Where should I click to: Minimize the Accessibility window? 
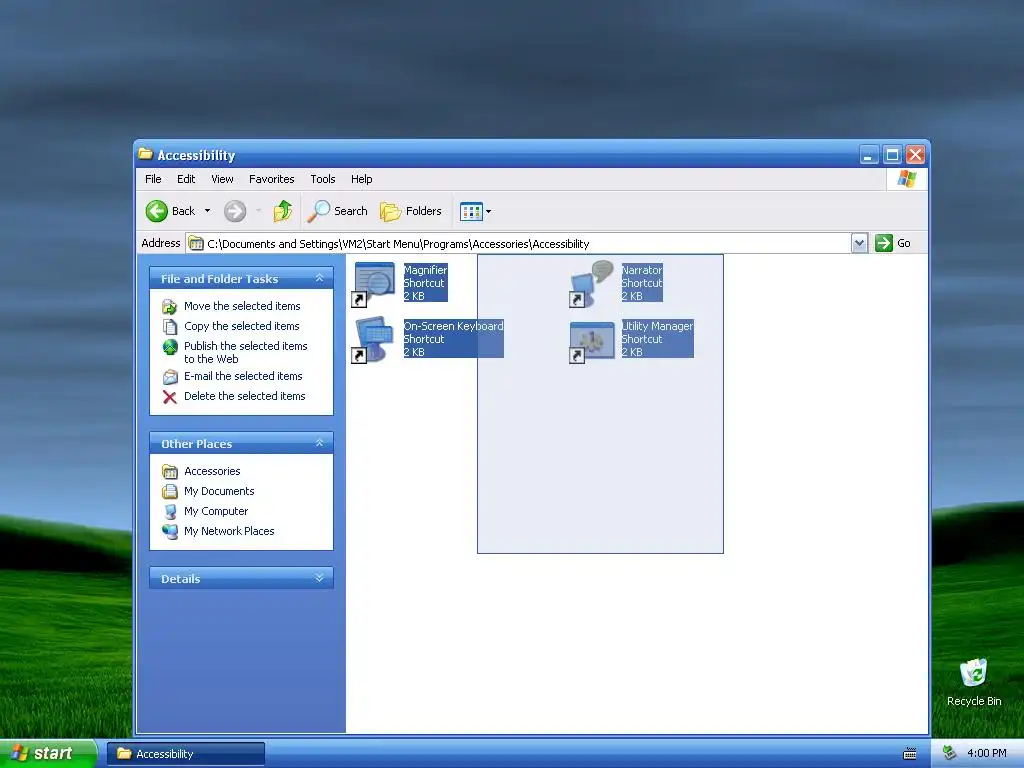click(x=869, y=155)
